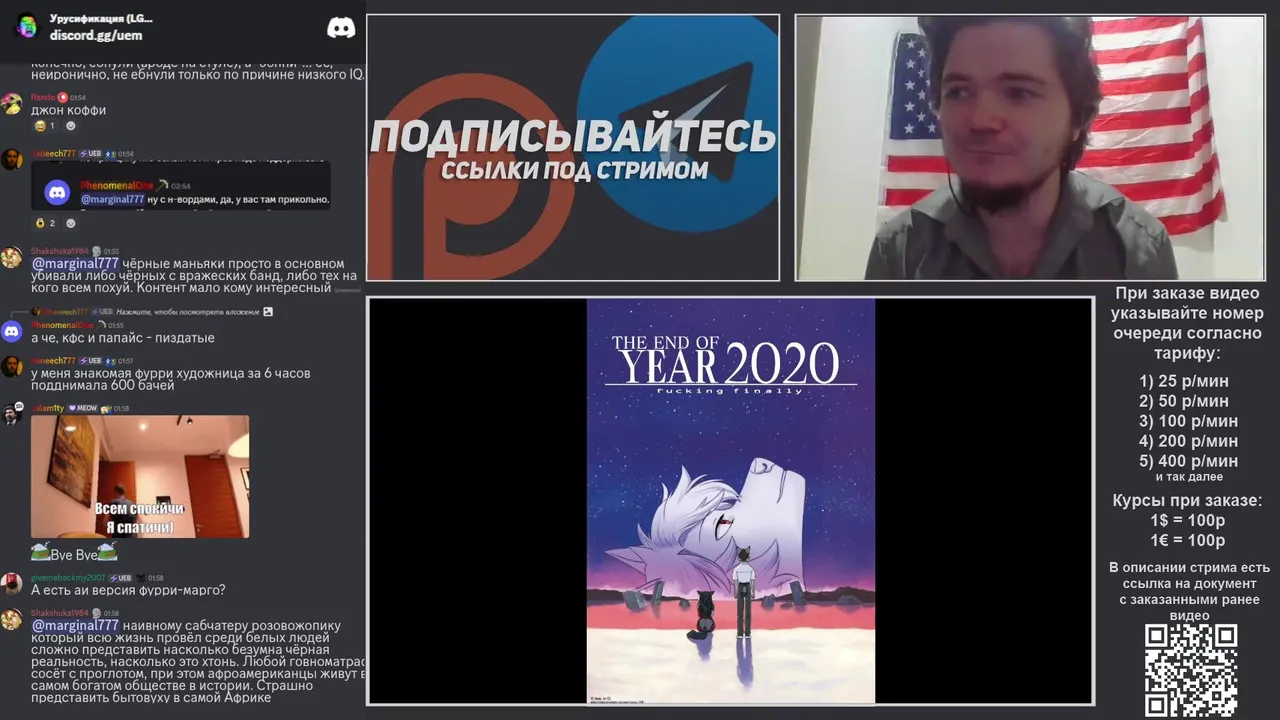Screen dimensions: 1280x720
Task: Click the exchange rate "1€ = 100р"
Action: pyautogui.click(x=1187, y=540)
